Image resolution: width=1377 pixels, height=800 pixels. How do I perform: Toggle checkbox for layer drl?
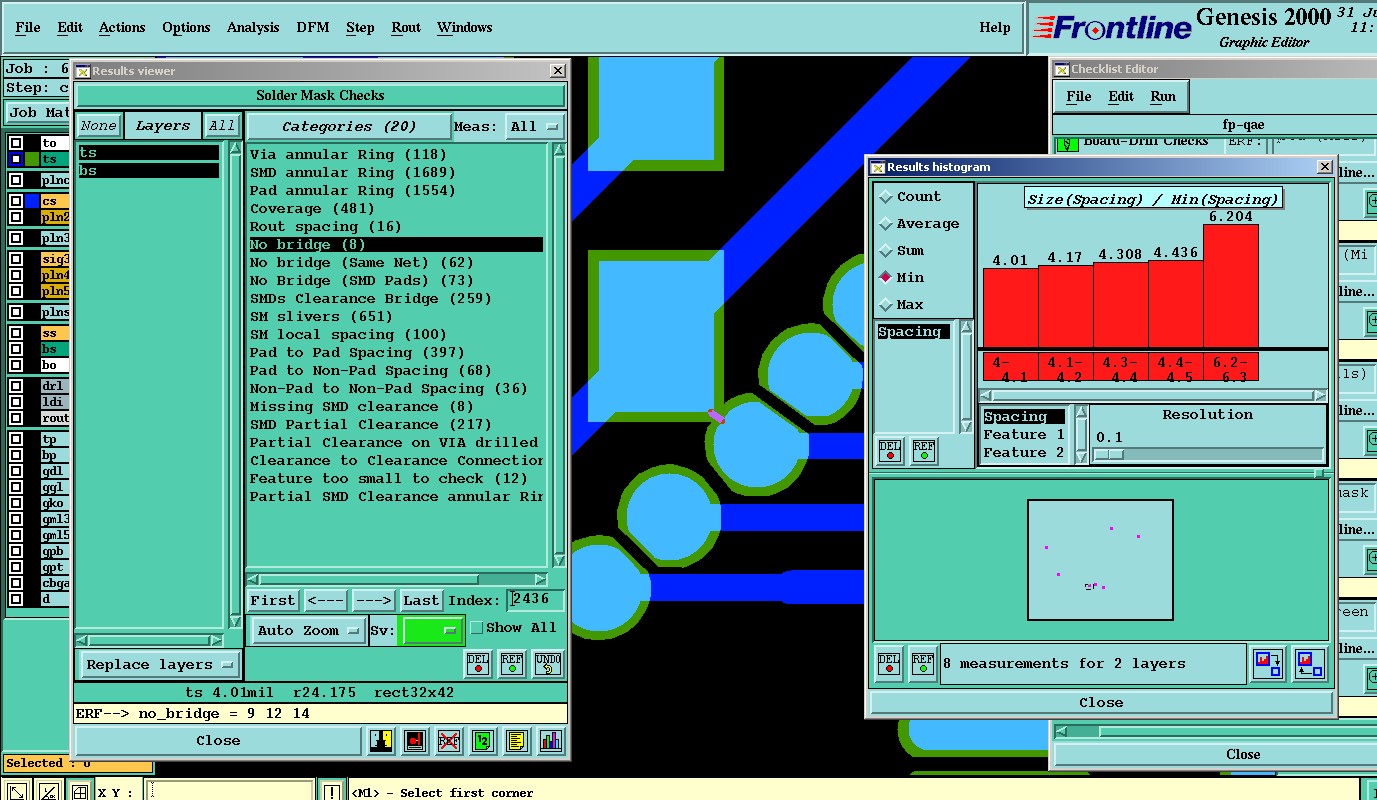[16, 386]
